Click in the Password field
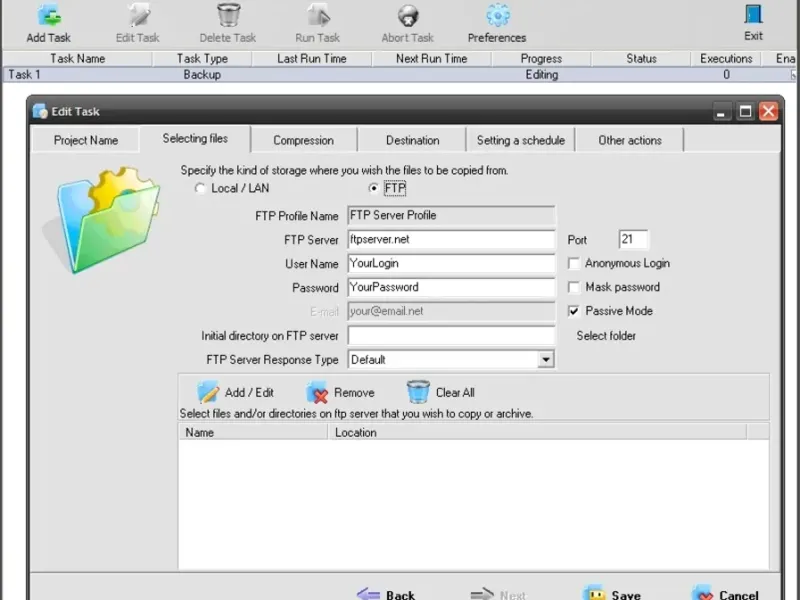The image size is (800, 600). (x=451, y=287)
